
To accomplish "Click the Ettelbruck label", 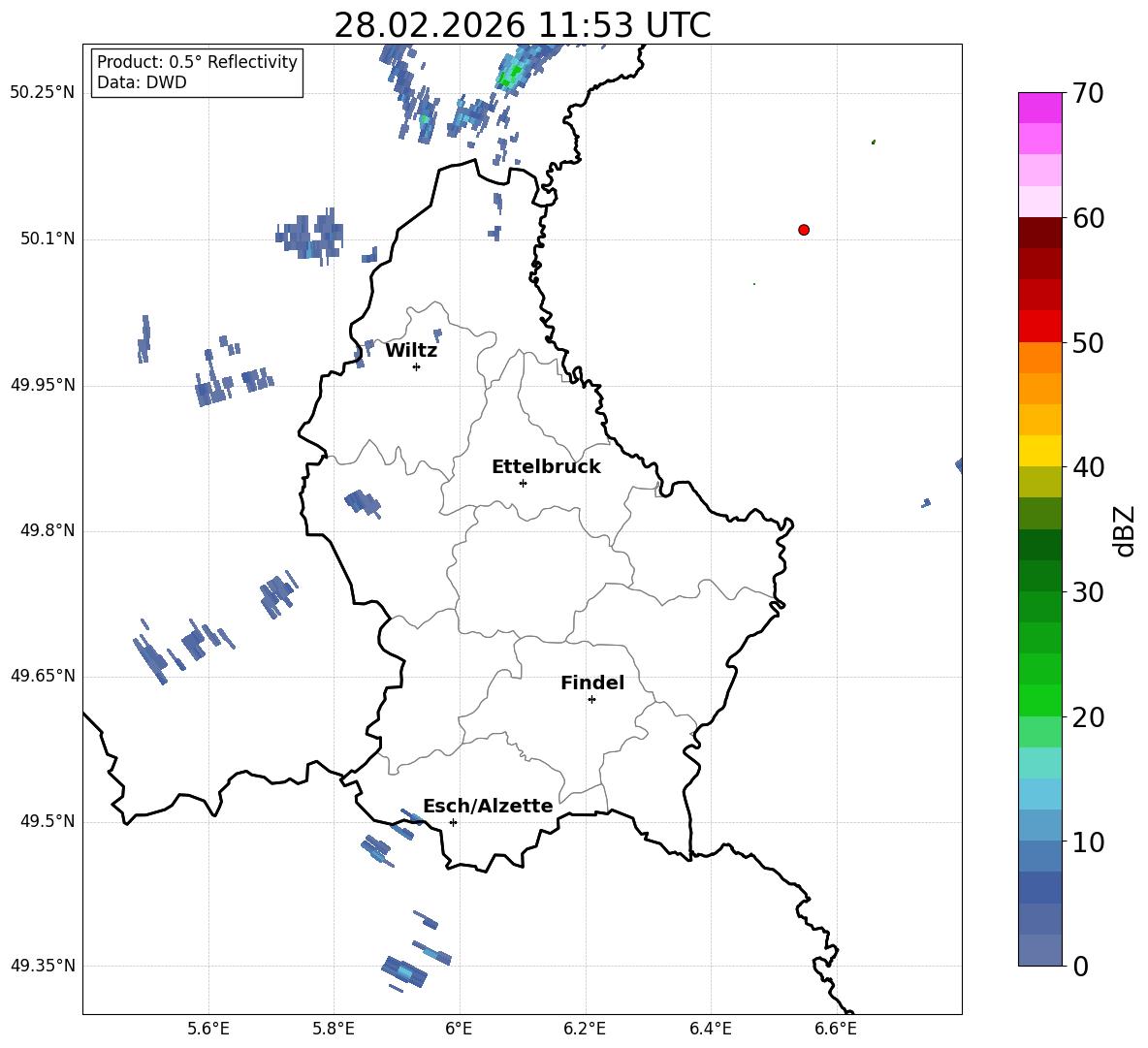I will (x=546, y=467).
